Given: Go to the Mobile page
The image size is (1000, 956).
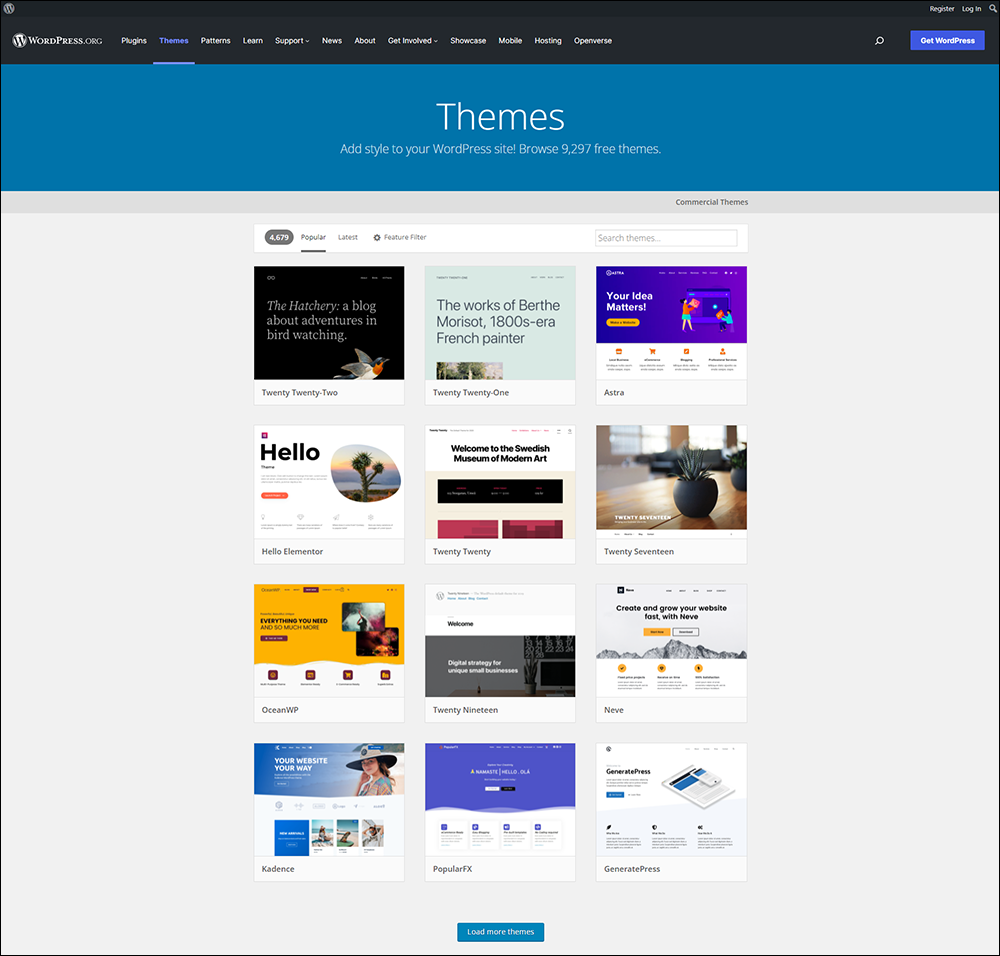Looking at the screenshot, I should [x=510, y=40].
